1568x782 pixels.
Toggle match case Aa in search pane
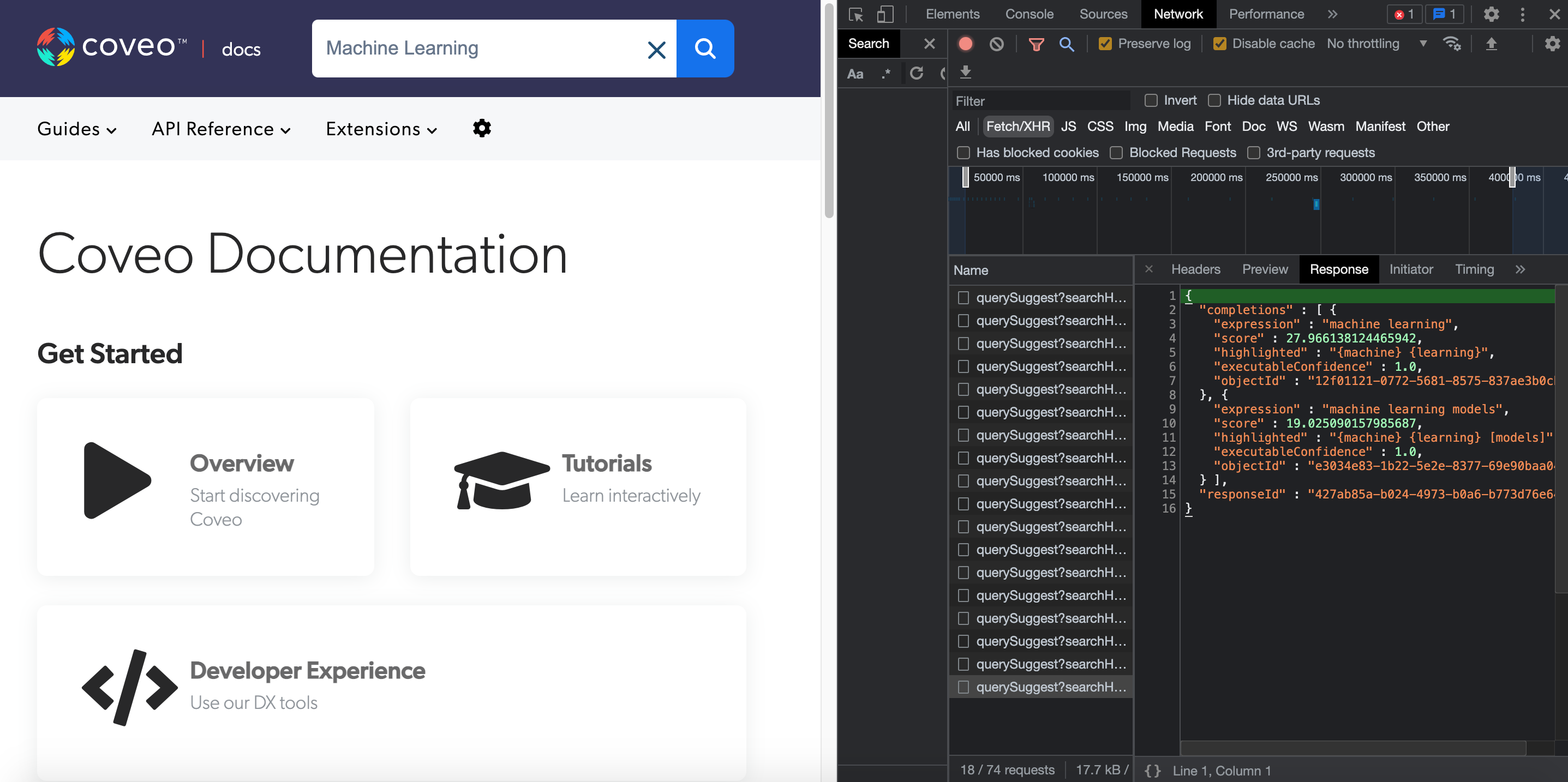[855, 74]
